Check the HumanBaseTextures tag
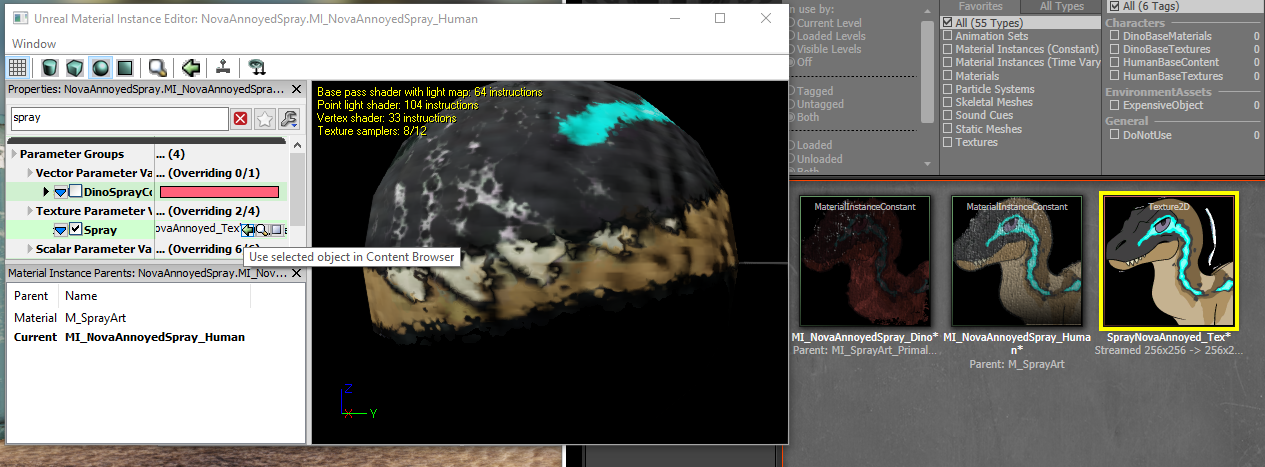Viewport: 1265px width, 467px height. (1114, 76)
